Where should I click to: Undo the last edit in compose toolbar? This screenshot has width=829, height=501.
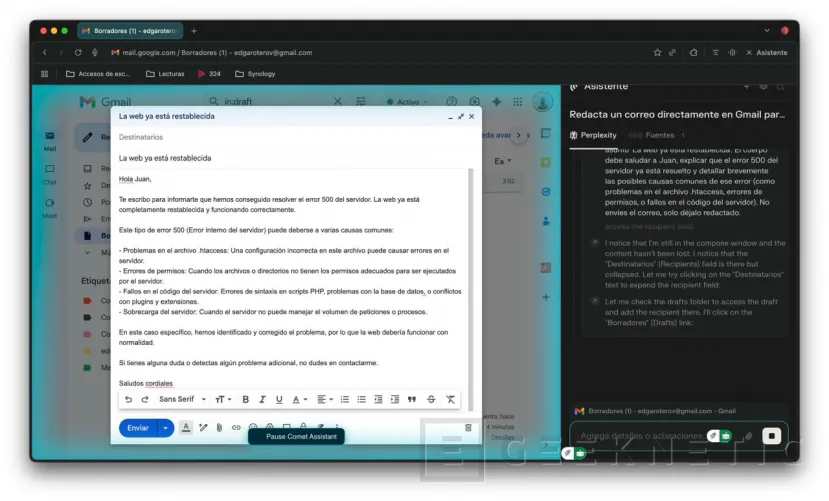click(x=128, y=400)
